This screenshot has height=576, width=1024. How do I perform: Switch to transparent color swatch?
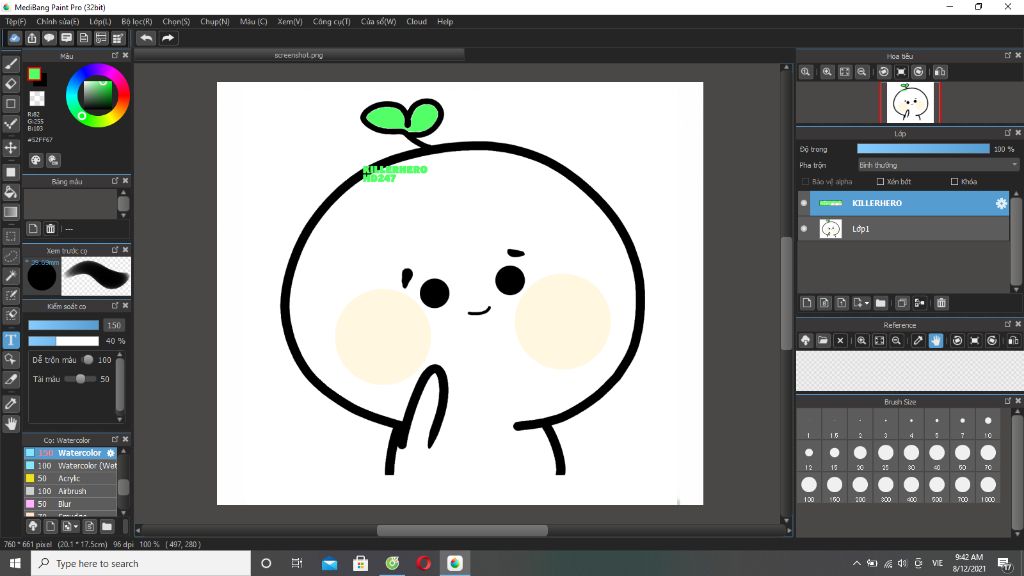click(37, 99)
